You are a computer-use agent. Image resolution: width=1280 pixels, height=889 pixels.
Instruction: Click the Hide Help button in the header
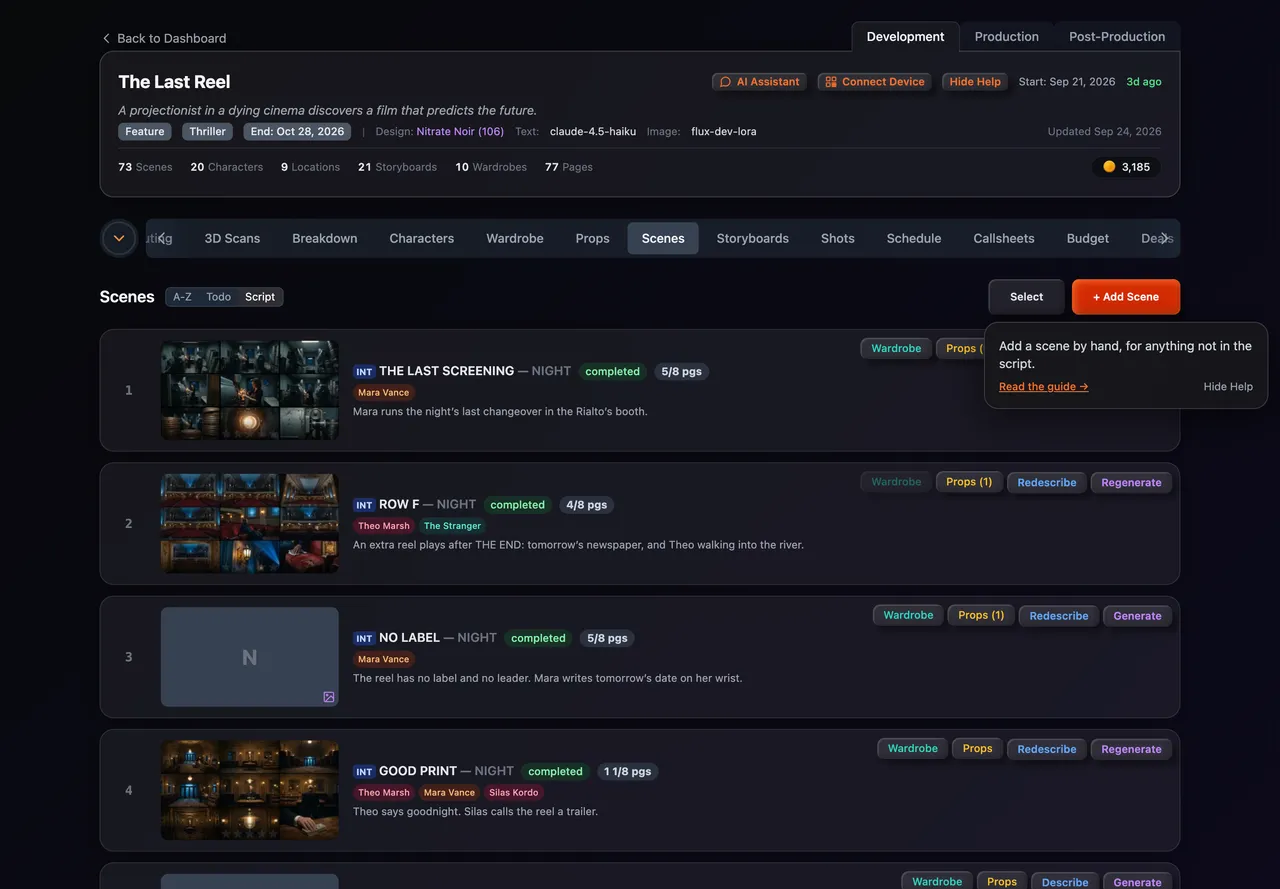(x=975, y=82)
